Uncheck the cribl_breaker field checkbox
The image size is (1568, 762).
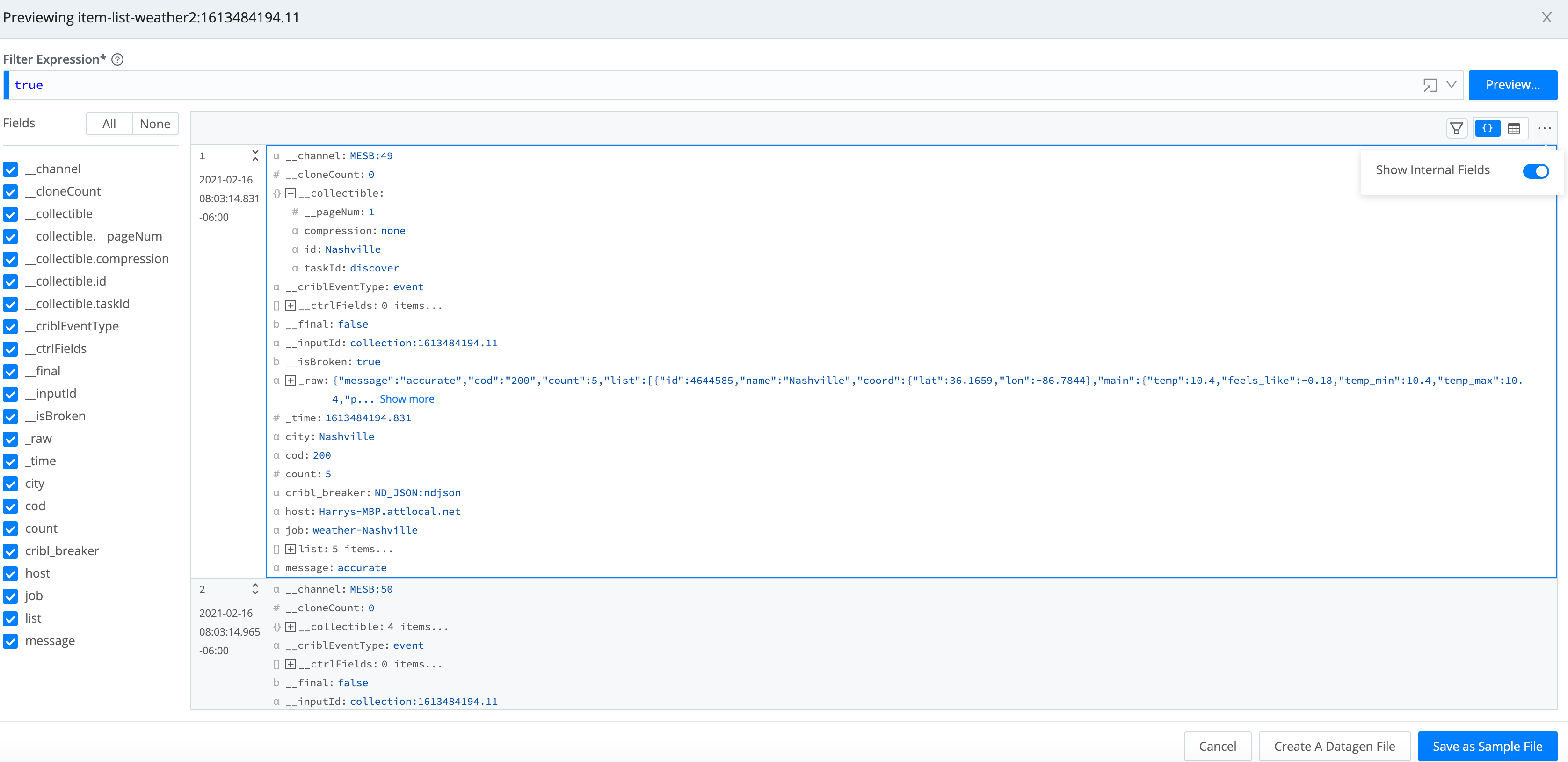click(10, 551)
